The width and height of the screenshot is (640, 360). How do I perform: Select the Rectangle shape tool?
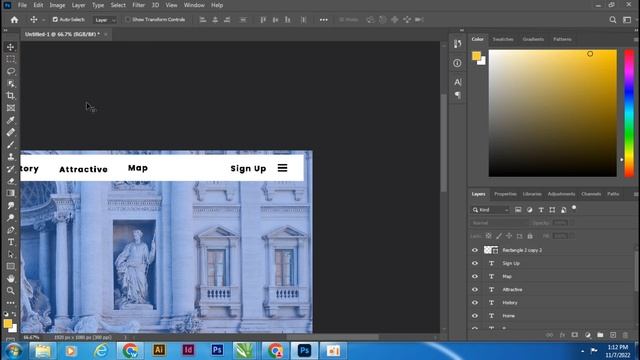pos(11,267)
